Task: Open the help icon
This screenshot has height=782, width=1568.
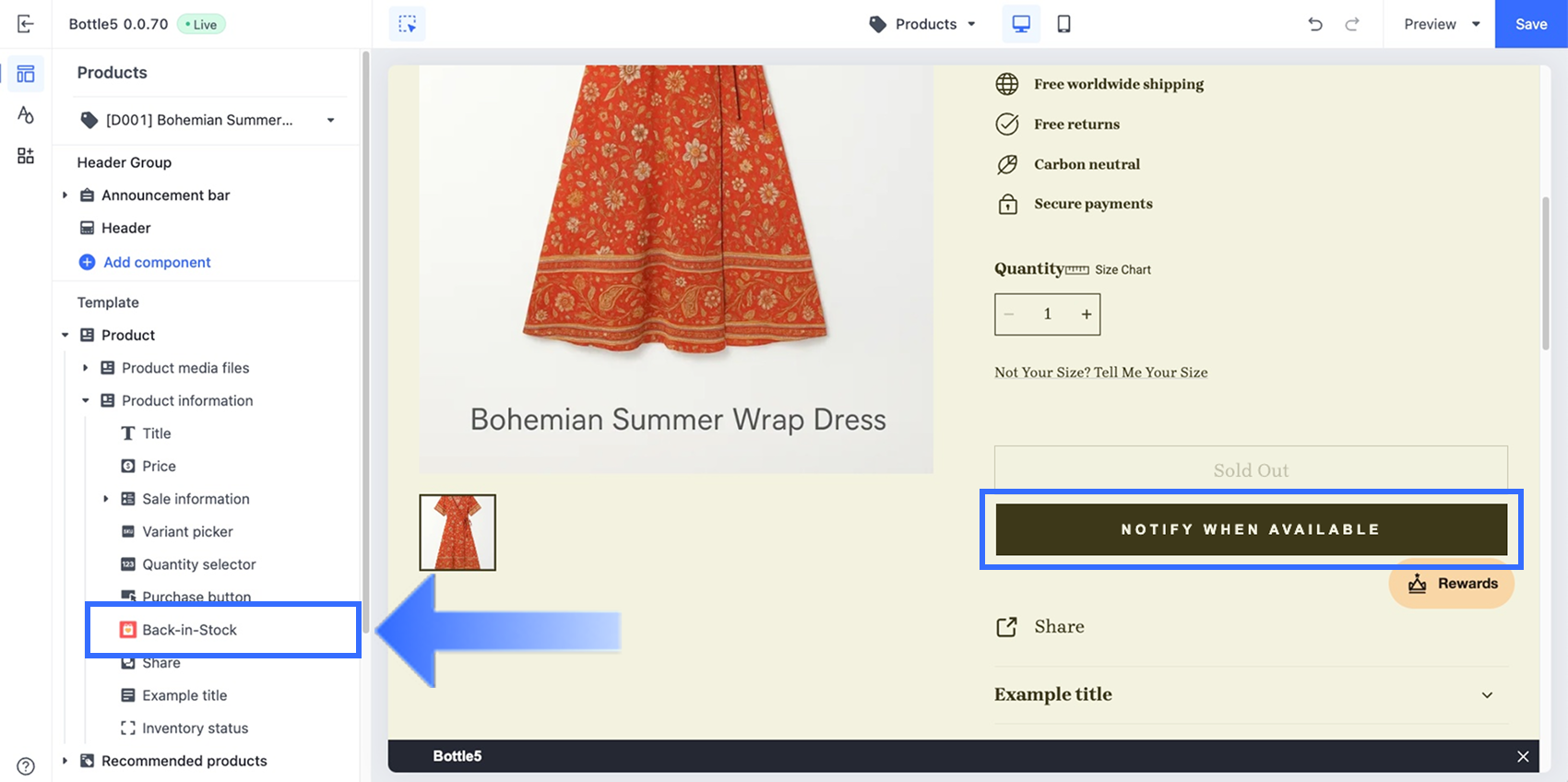Action: [26, 765]
